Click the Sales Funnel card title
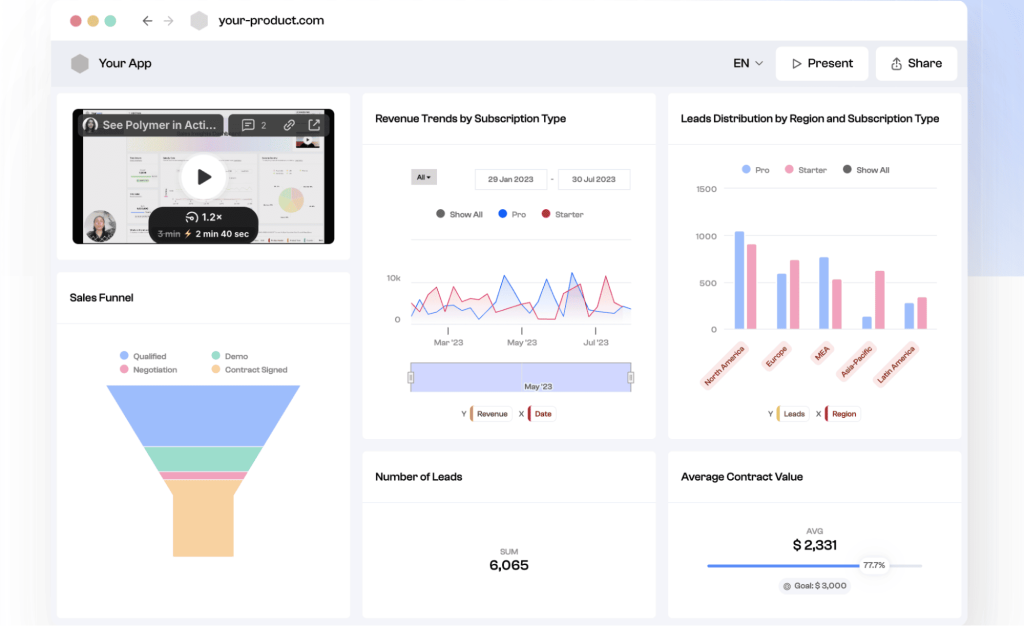The width and height of the screenshot is (1024, 626). pos(101,298)
